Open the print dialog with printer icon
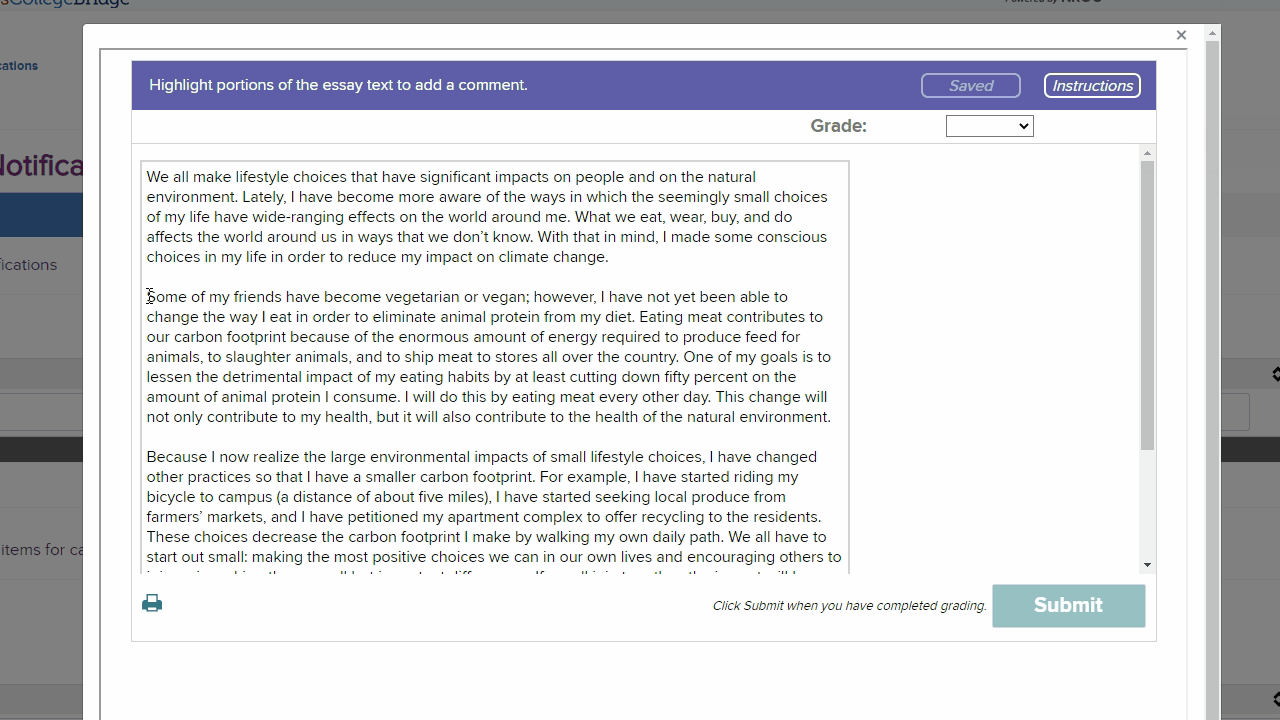 [x=152, y=602]
